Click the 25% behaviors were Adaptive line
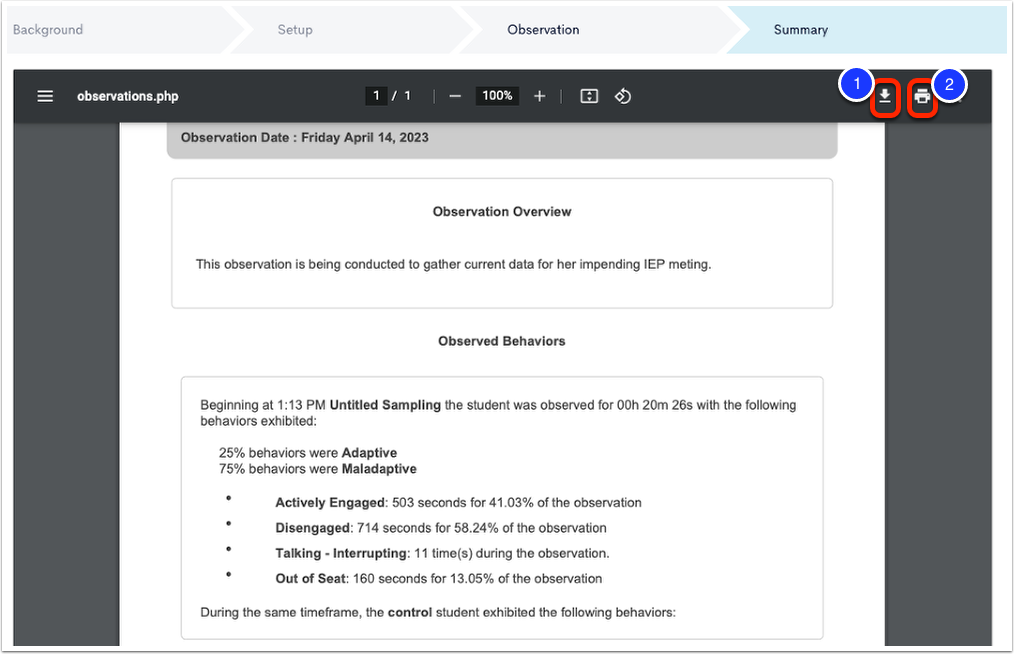This screenshot has height=654, width=1014. [308, 453]
